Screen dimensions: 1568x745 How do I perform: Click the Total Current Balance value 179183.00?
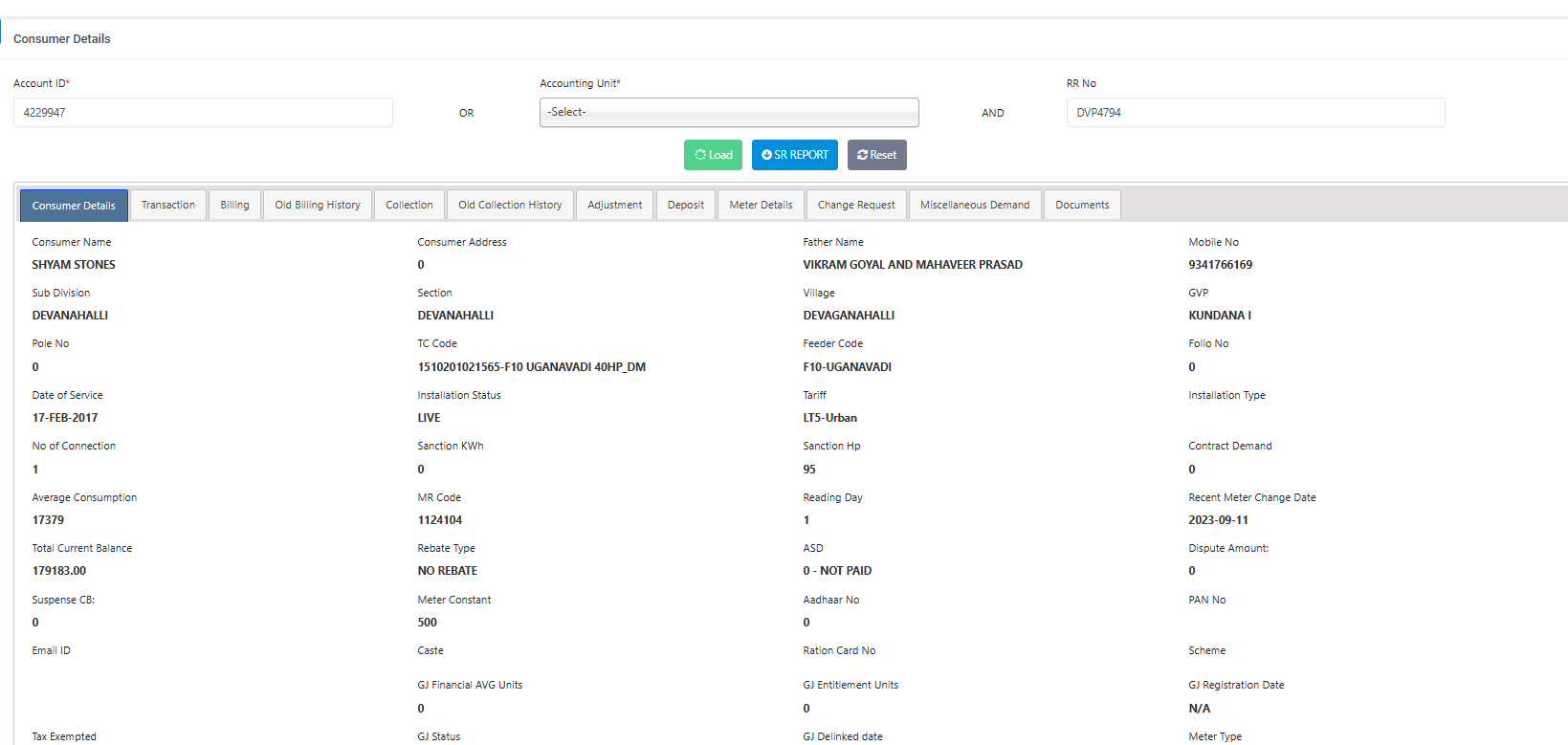[59, 571]
